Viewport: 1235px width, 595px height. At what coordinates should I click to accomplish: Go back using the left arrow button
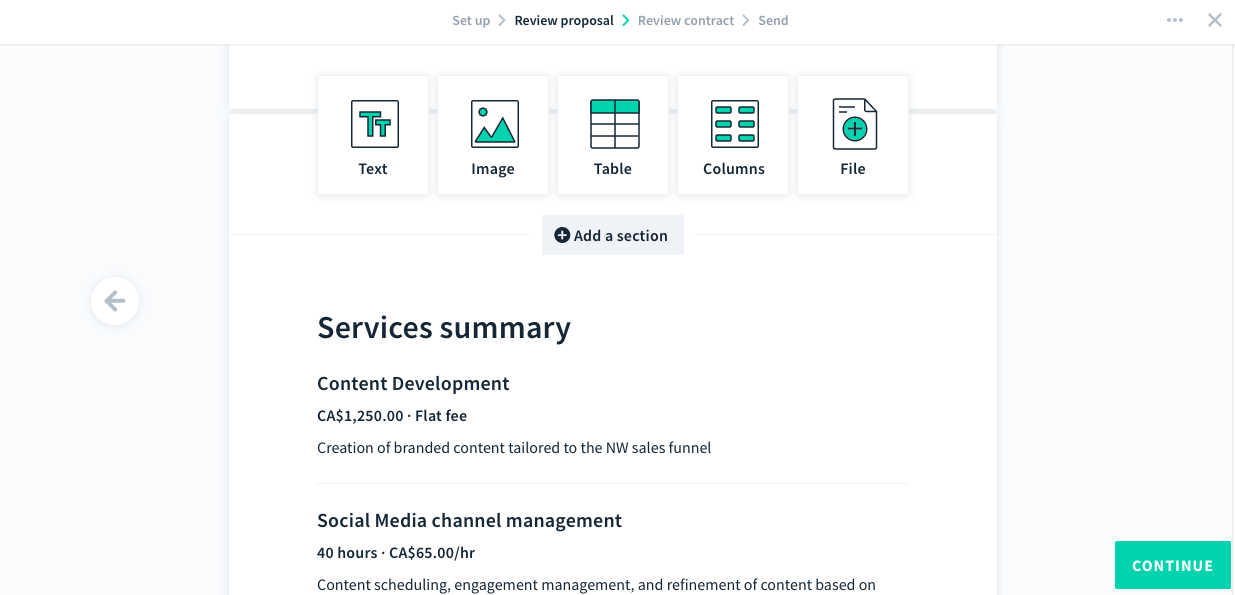[x=115, y=301]
